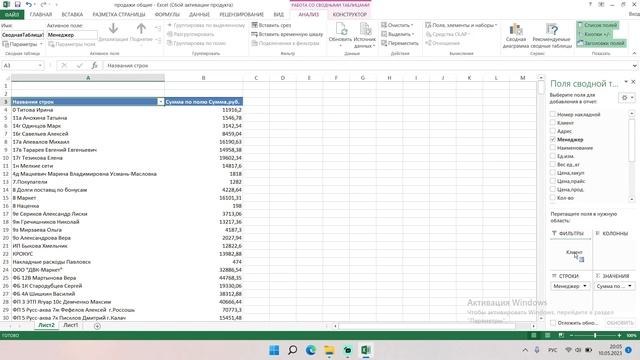The height and width of the screenshot is (360, 640).
Task: Open the Name Box dropdown arrow
Action: point(40,65)
